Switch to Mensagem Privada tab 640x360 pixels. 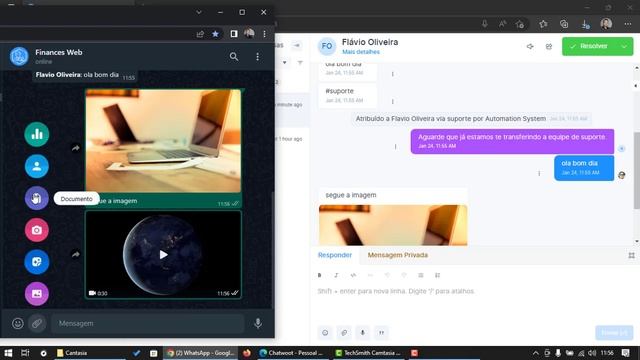click(x=398, y=255)
